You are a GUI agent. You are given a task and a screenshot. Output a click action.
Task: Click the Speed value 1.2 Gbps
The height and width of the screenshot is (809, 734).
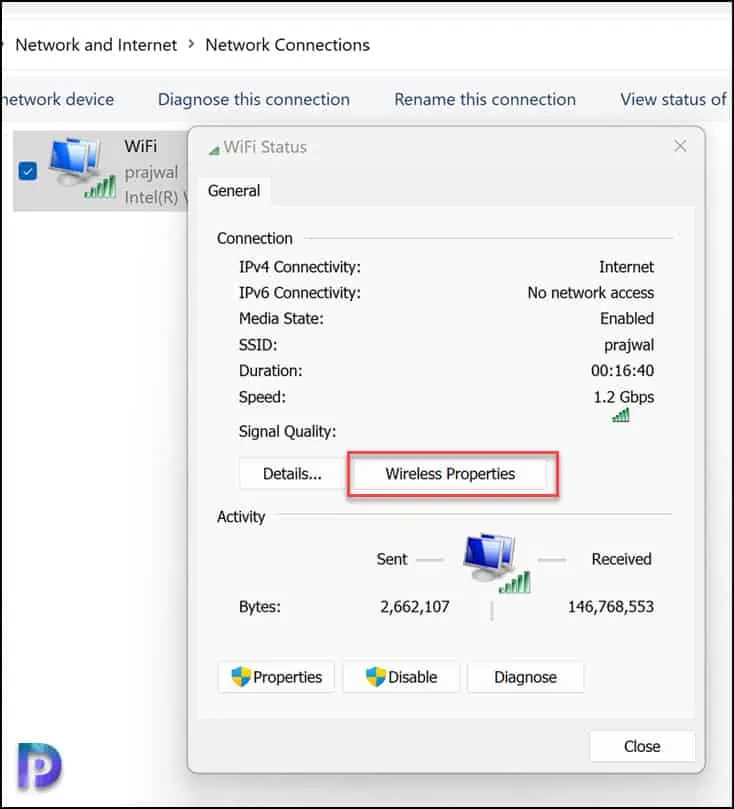pyautogui.click(x=624, y=397)
